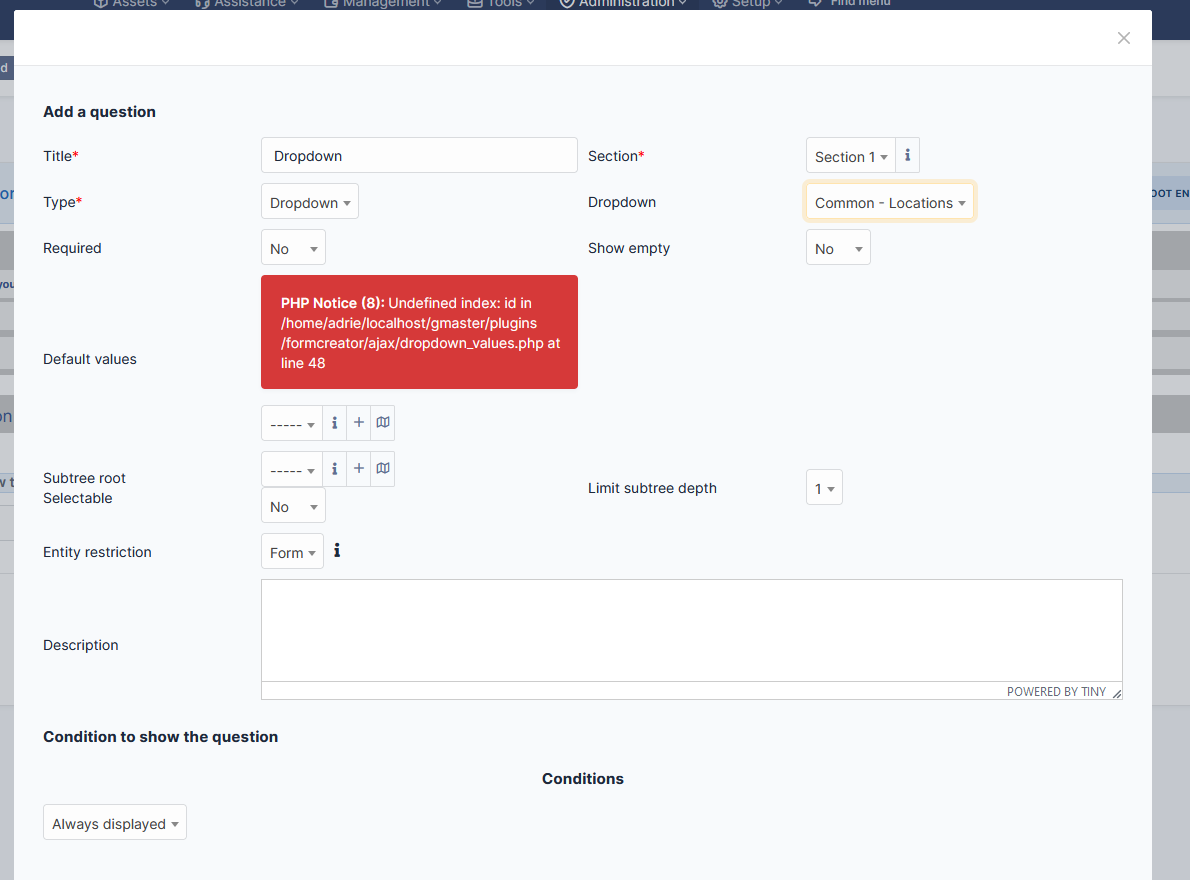Open the Section 1 dropdown
Viewport: 1190px width, 880px height.
[x=849, y=156]
